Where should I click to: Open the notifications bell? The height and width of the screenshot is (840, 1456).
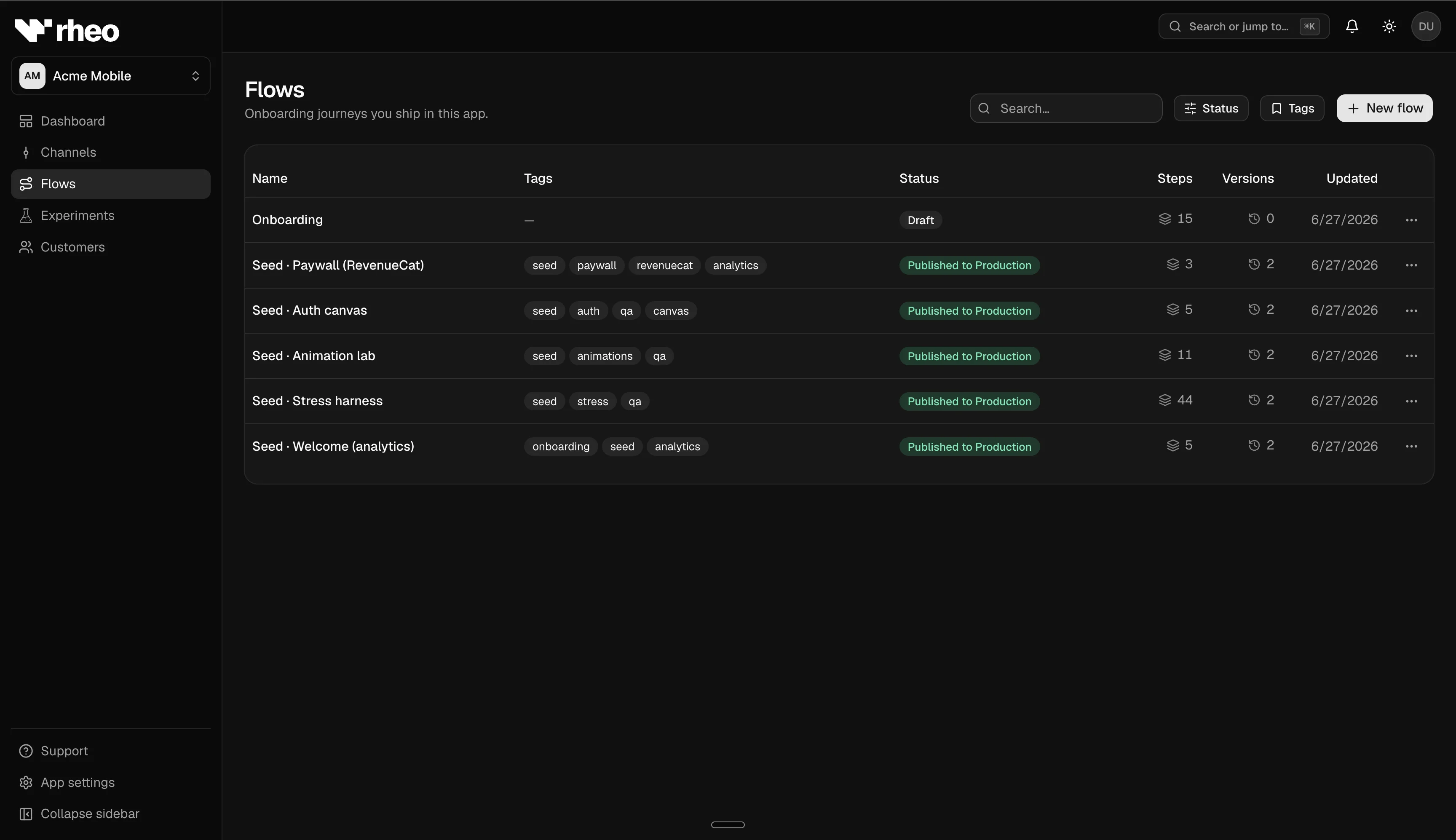[x=1352, y=27]
